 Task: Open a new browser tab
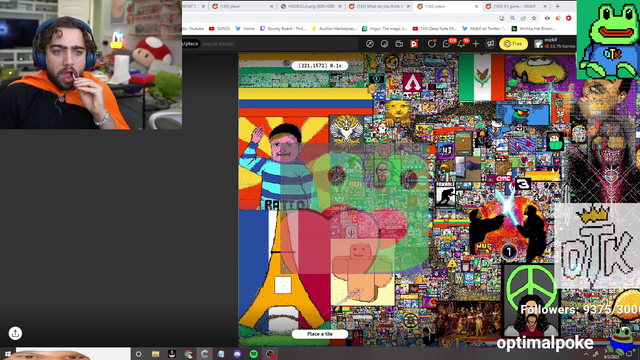tap(557, 7)
